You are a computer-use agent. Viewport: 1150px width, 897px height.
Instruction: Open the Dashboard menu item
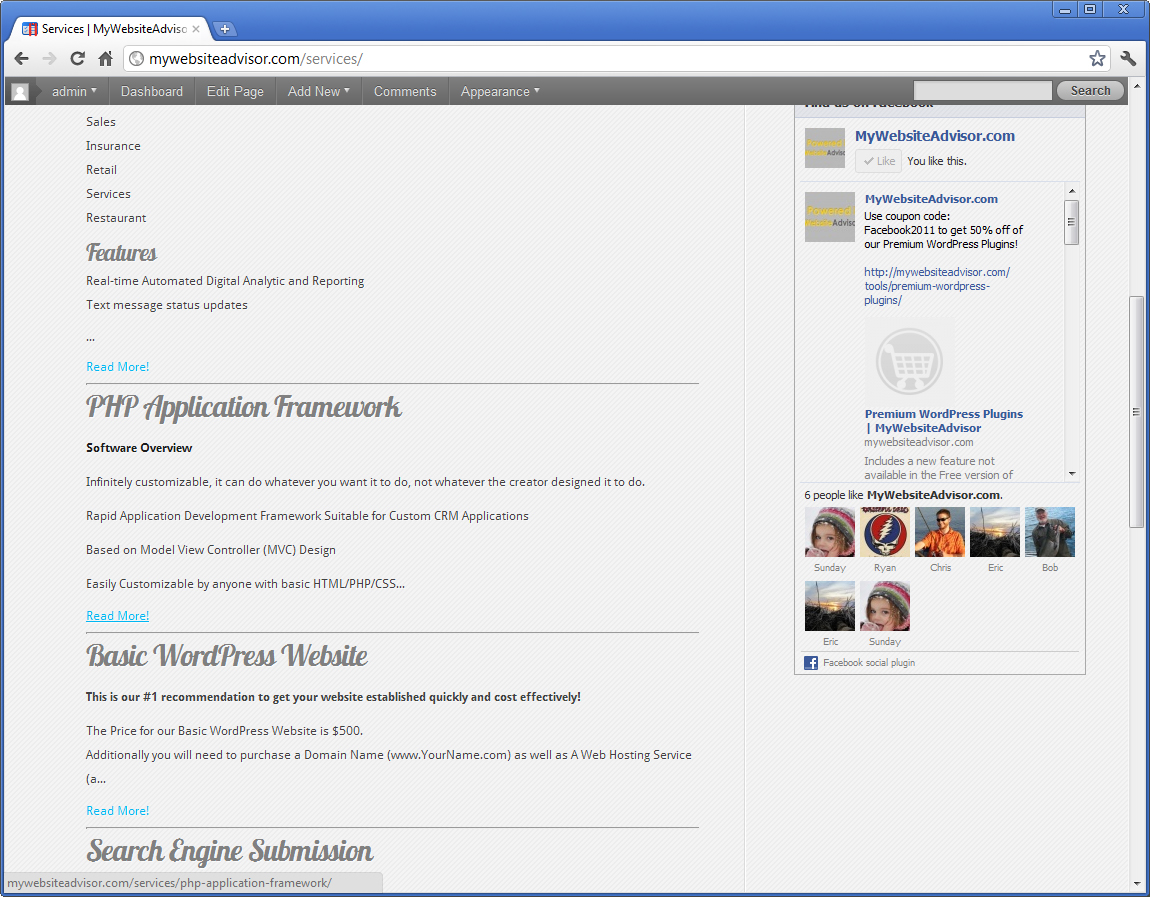152,92
